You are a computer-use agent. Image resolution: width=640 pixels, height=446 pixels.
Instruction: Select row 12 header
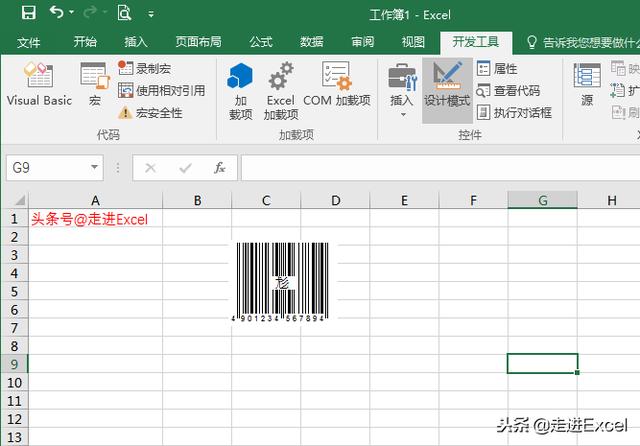(15, 419)
